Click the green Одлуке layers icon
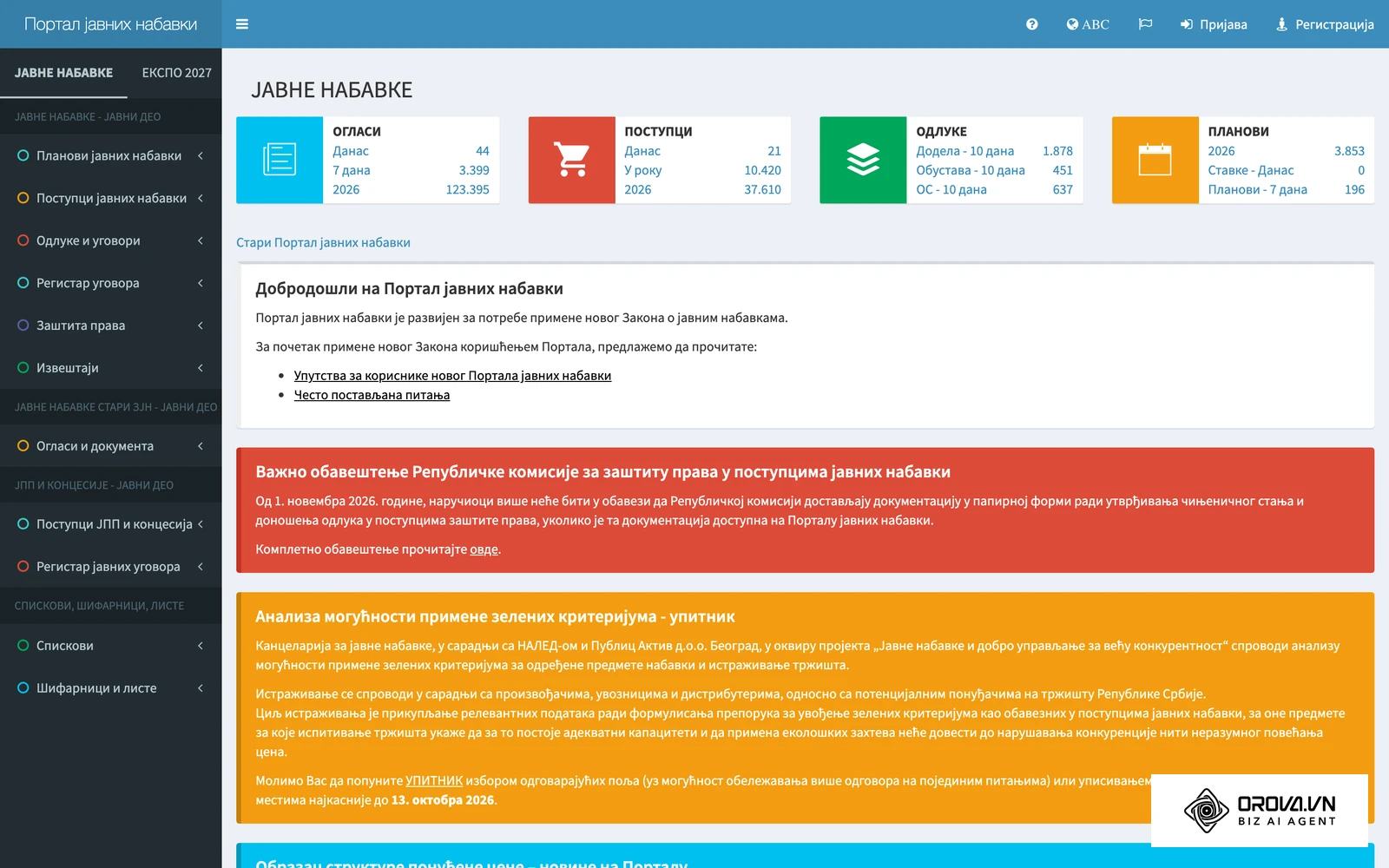 pyautogui.click(x=863, y=160)
